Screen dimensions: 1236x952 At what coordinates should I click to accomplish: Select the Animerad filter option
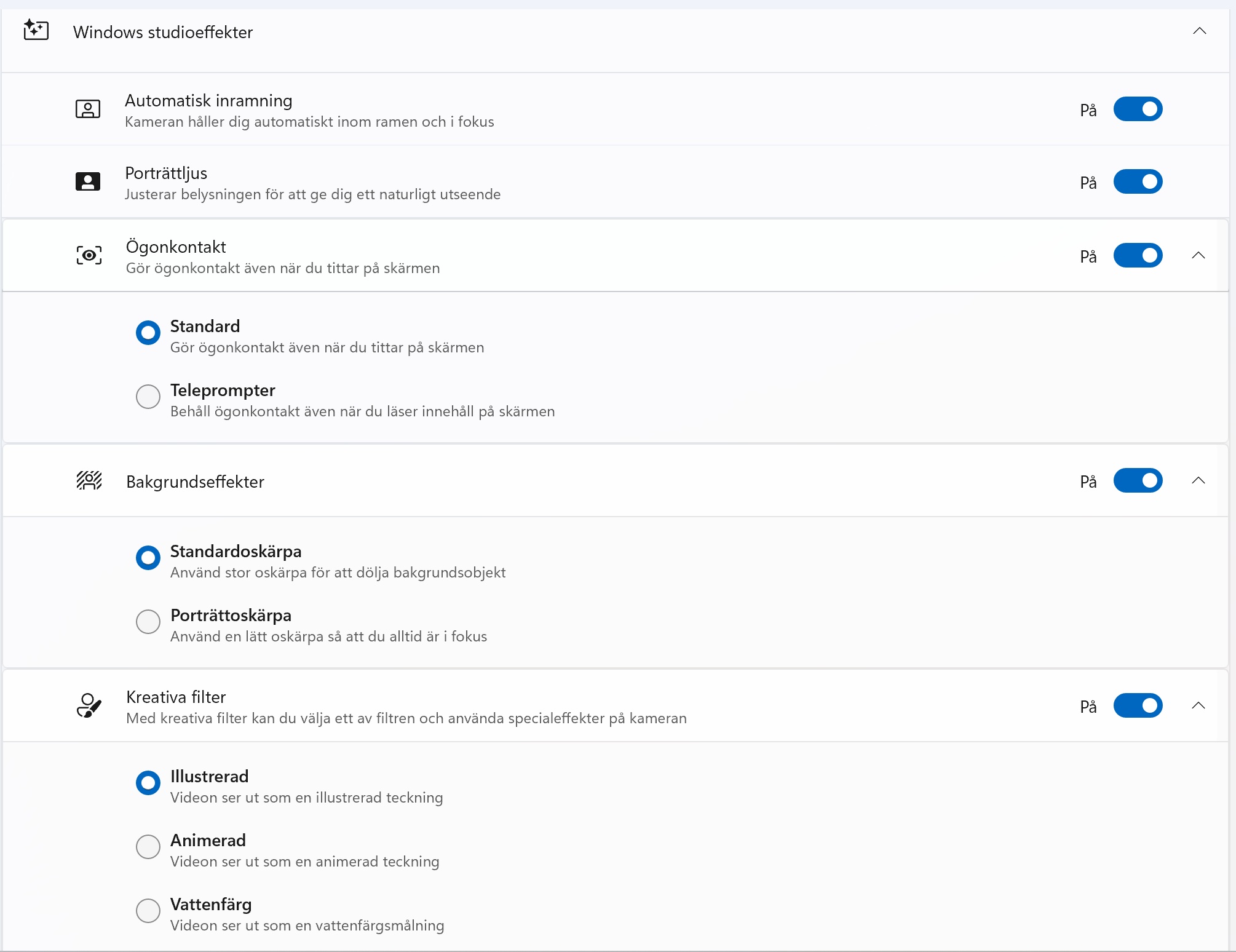click(148, 847)
